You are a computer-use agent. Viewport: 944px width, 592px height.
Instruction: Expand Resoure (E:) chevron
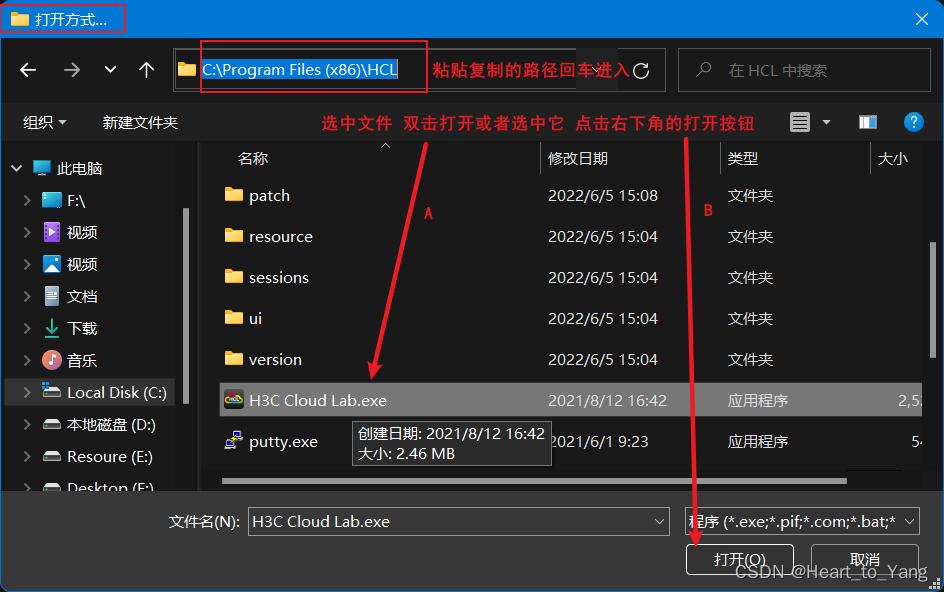[x=27, y=456]
